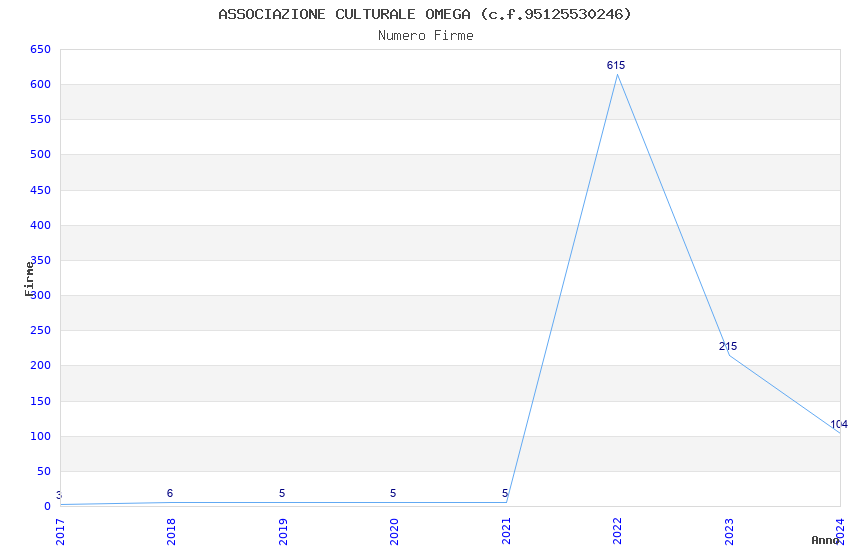Click the x-axis year 2019
850x550 pixels.
(x=283, y=532)
